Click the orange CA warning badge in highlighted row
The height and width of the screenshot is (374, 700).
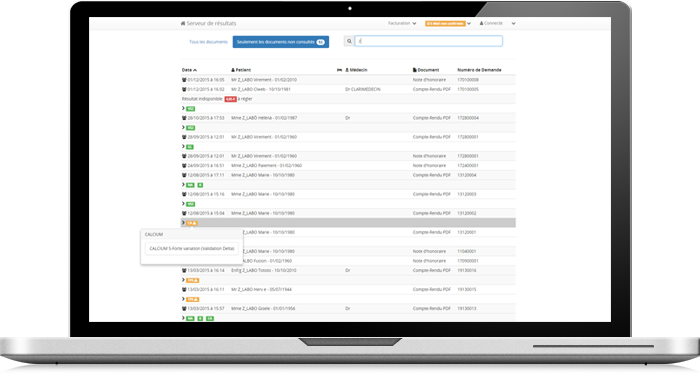coord(192,223)
